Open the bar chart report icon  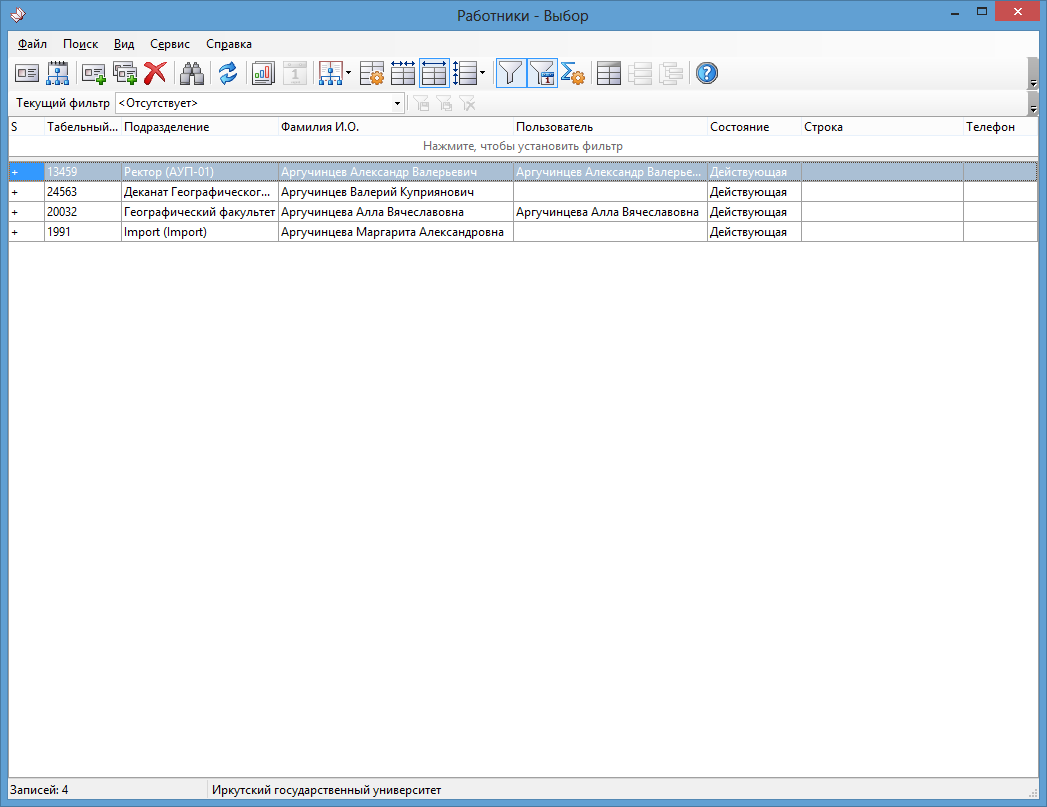(263, 73)
